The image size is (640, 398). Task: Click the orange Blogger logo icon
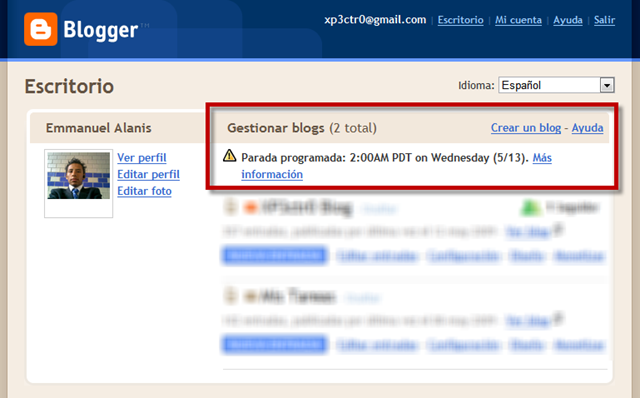pos(40,29)
